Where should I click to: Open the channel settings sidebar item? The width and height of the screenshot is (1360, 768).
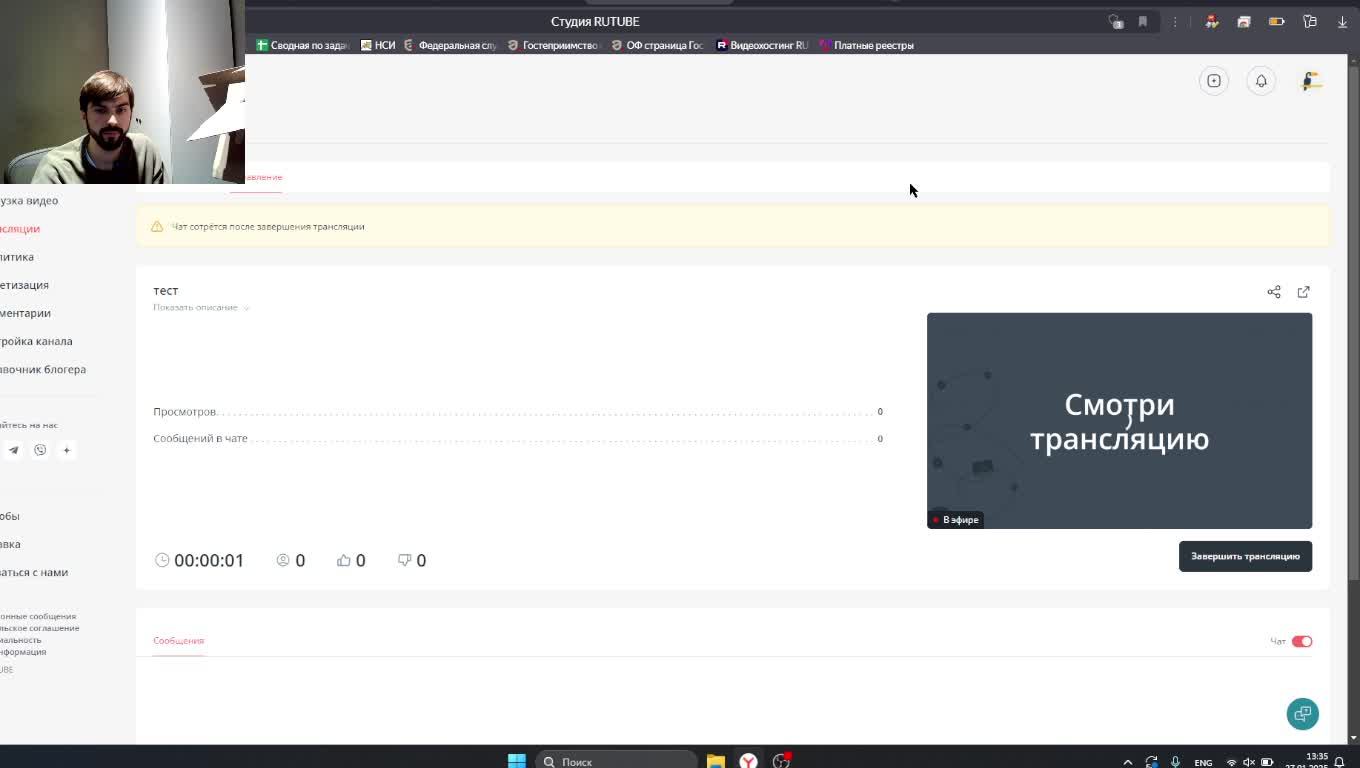point(36,341)
